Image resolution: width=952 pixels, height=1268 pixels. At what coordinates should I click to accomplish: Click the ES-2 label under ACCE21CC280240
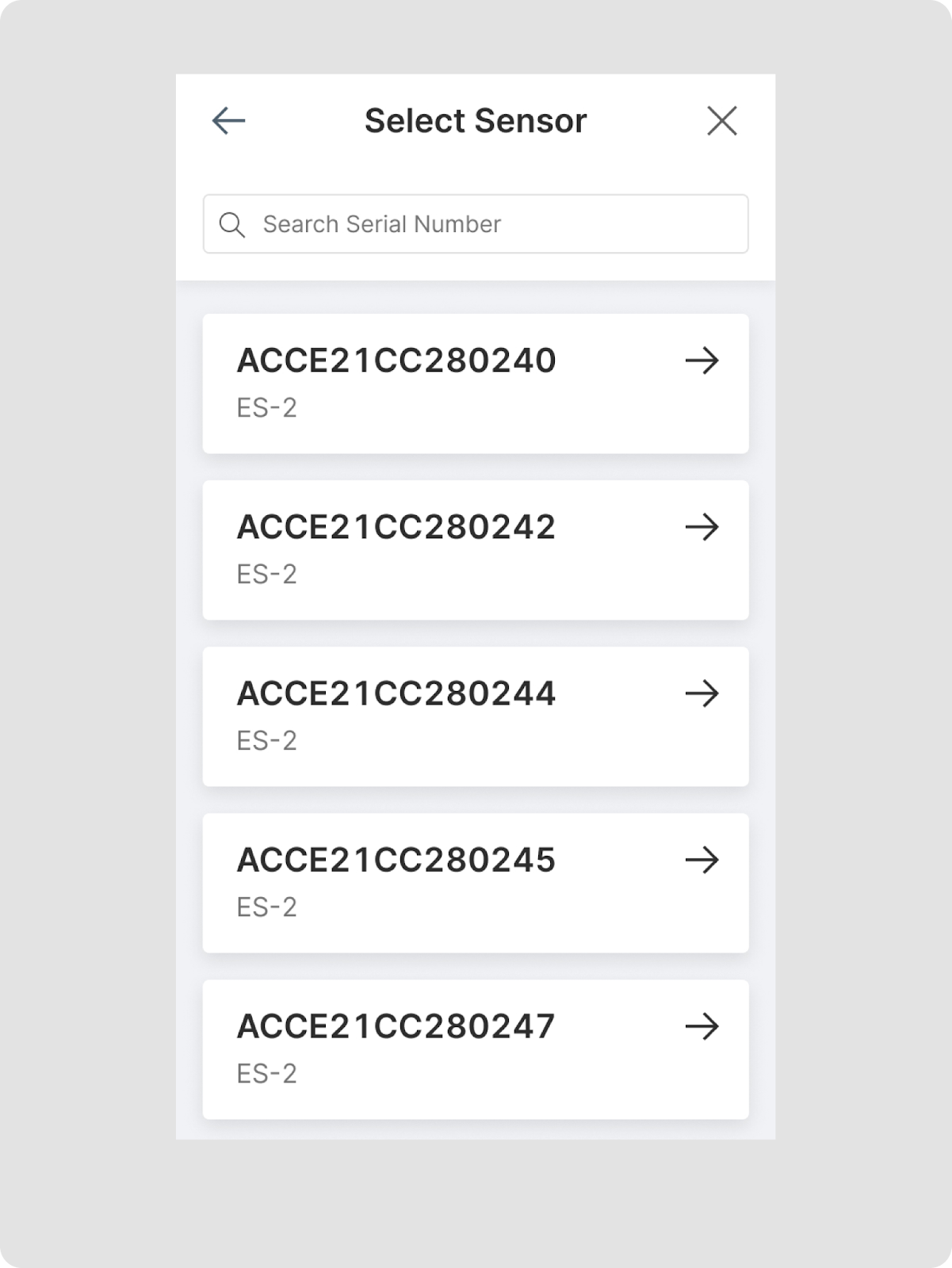266,408
